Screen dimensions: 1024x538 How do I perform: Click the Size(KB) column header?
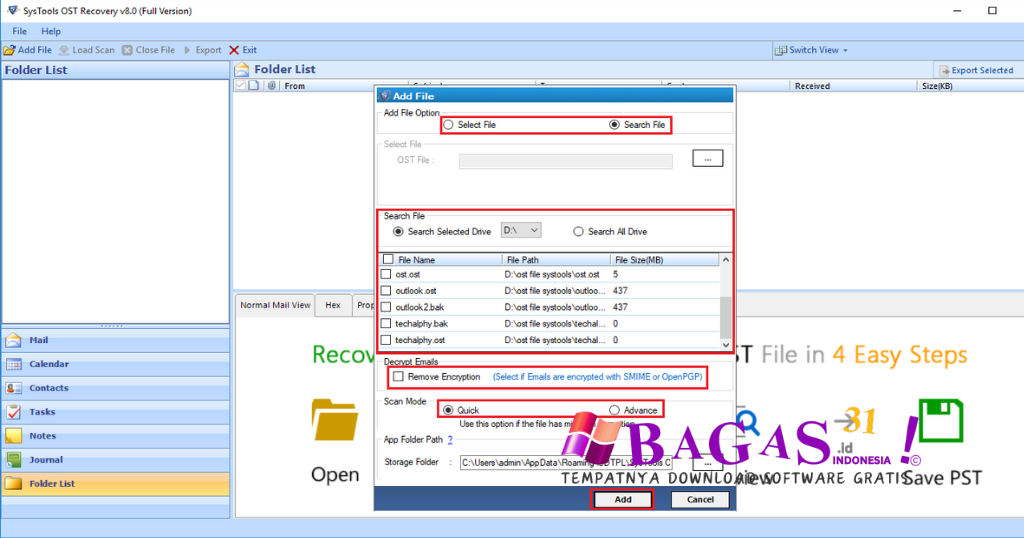970,86
